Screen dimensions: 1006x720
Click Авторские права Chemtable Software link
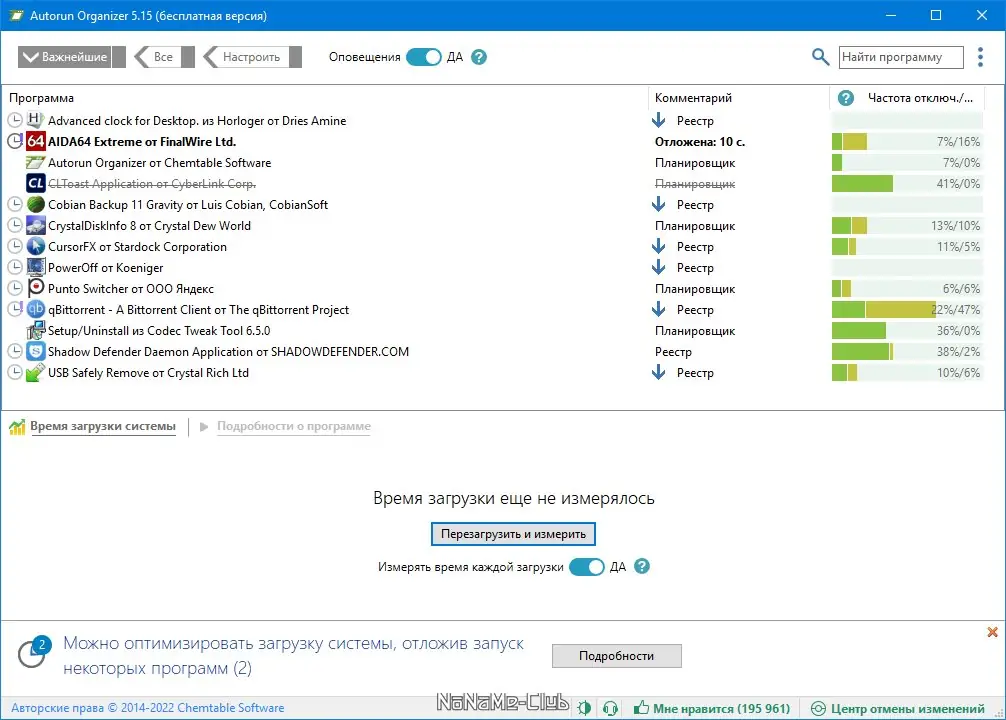coord(148,708)
